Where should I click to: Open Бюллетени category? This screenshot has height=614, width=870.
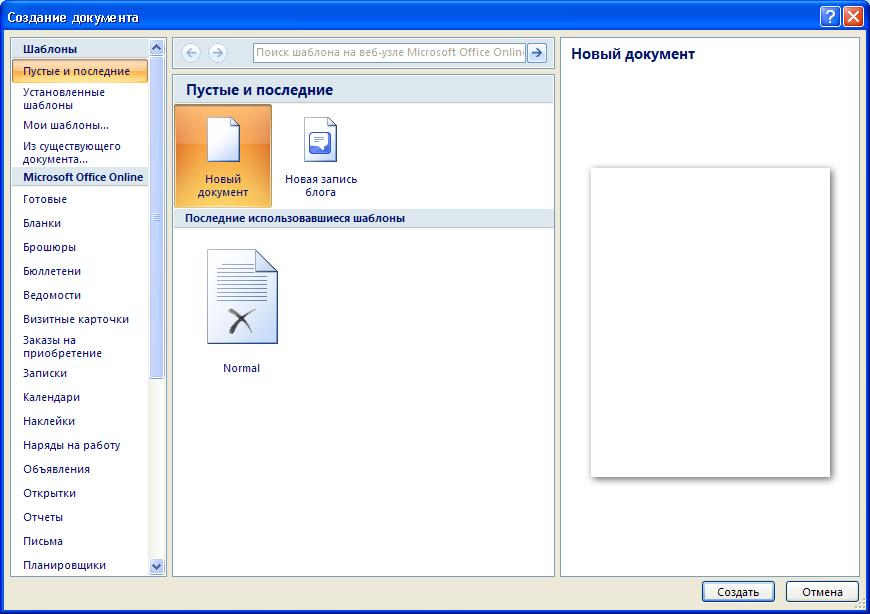coord(80,271)
